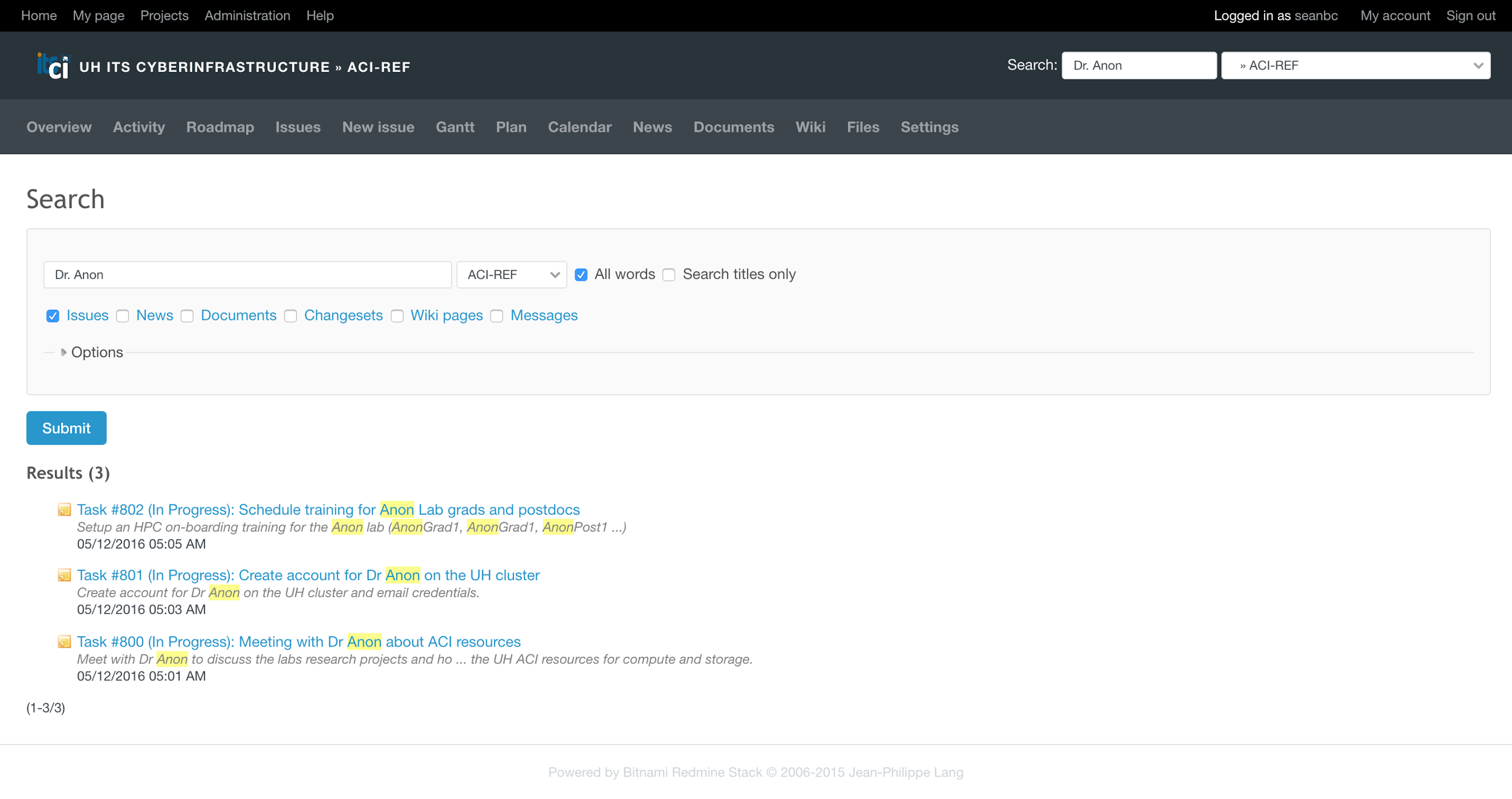Open the Overview tab

pos(59,127)
